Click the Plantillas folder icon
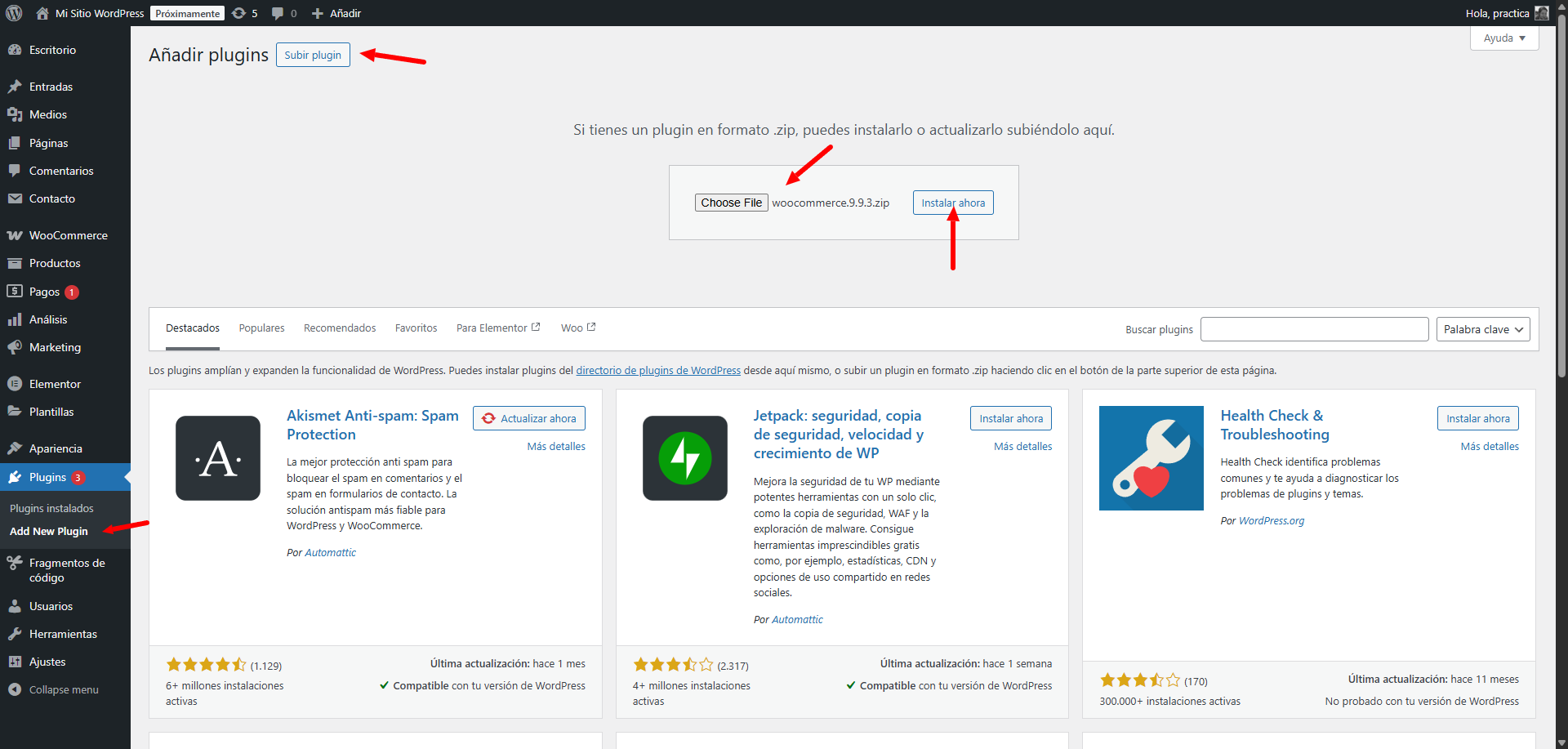Viewport: 1568px width, 749px height. click(x=15, y=412)
